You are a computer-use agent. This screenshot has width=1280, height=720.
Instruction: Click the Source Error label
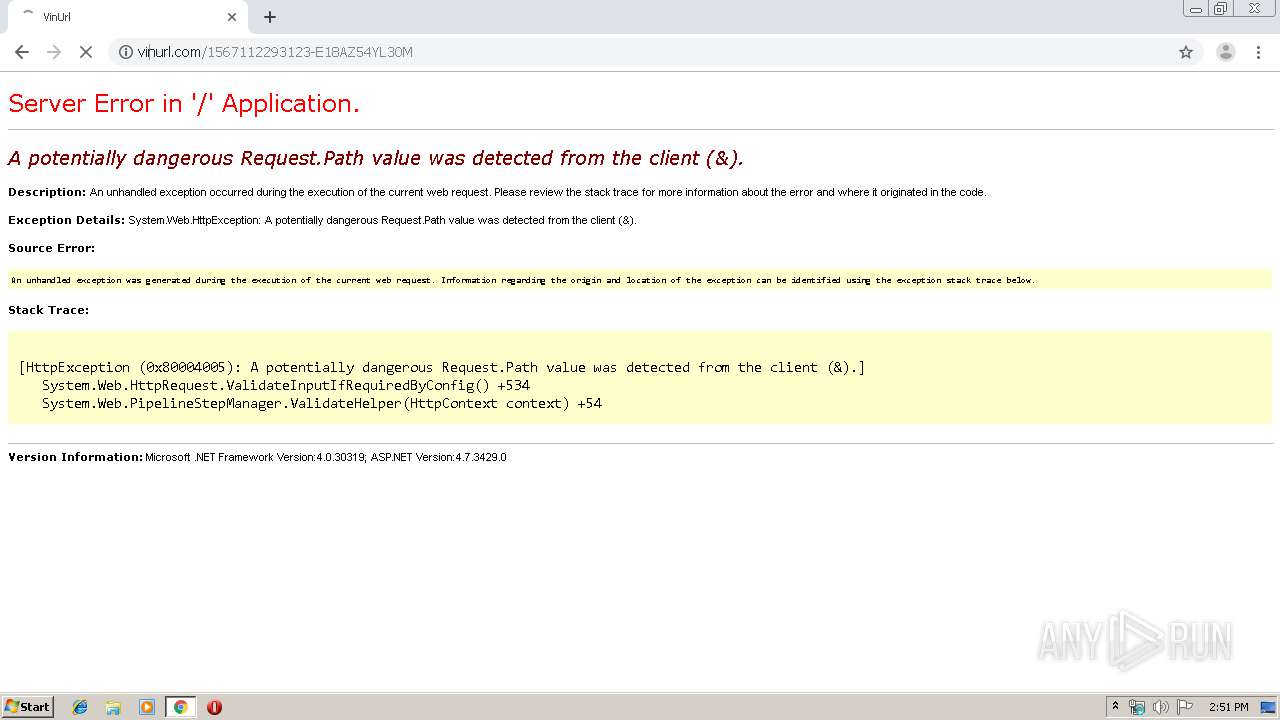52,248
